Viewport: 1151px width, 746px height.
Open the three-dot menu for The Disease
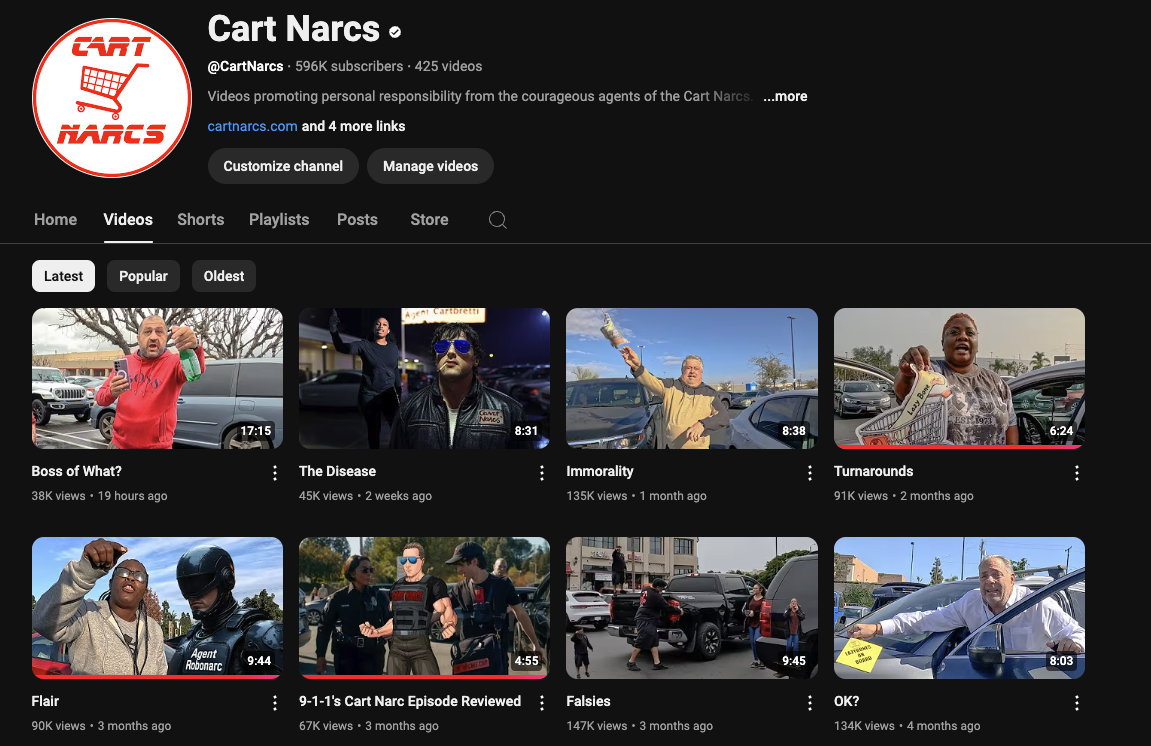(x=542, y=473)
